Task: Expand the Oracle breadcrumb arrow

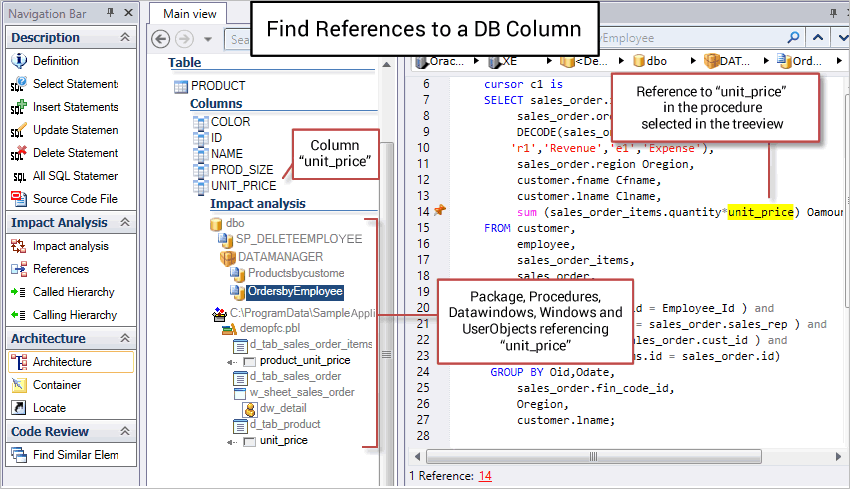Action: 476,61
